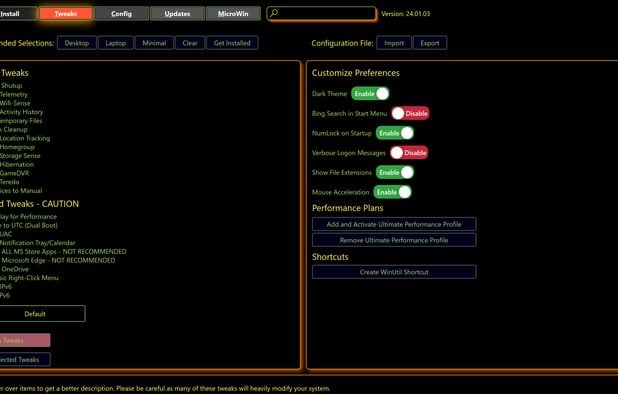Select the Tweaks tab

pos(65,13)
